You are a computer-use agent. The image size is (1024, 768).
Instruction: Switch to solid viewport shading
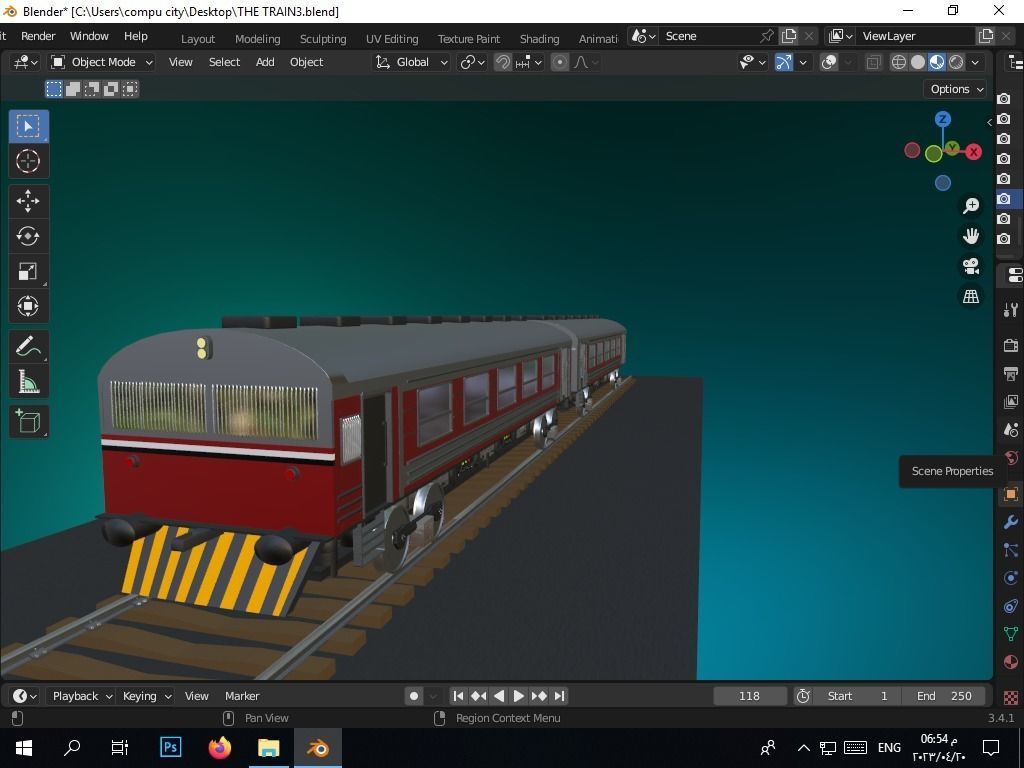[x=918, y=62]
